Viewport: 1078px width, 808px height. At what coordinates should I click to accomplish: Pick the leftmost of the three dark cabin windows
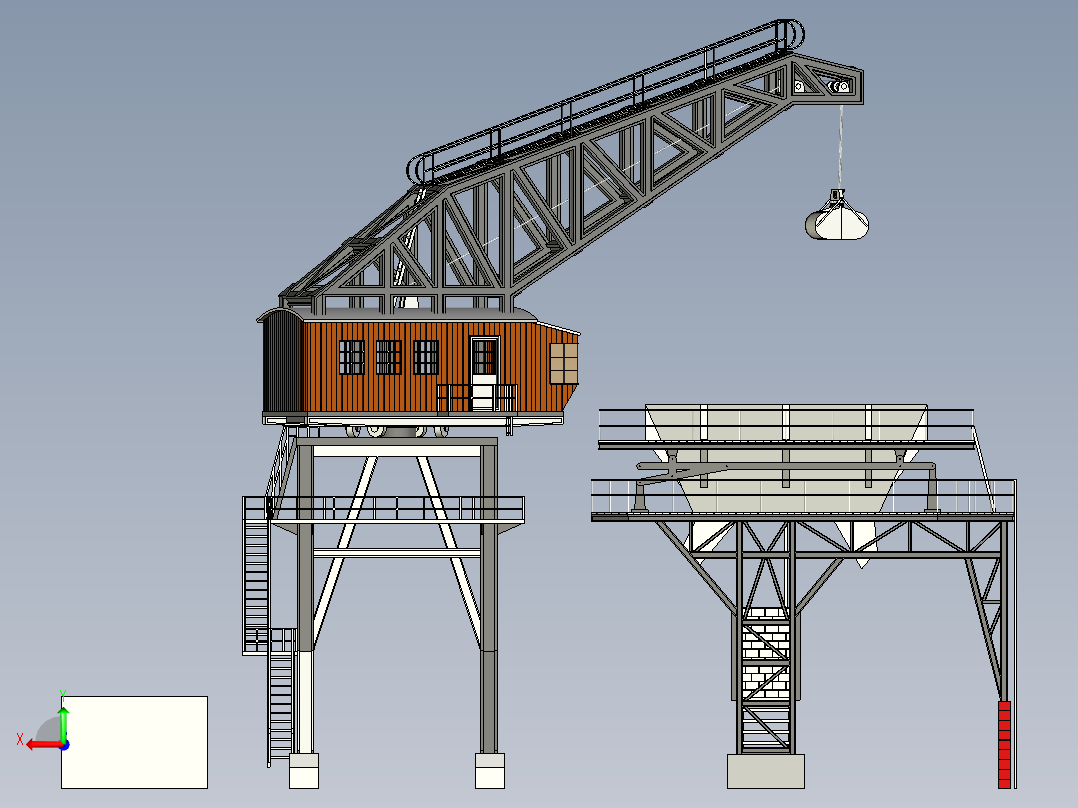click(351, 358)
